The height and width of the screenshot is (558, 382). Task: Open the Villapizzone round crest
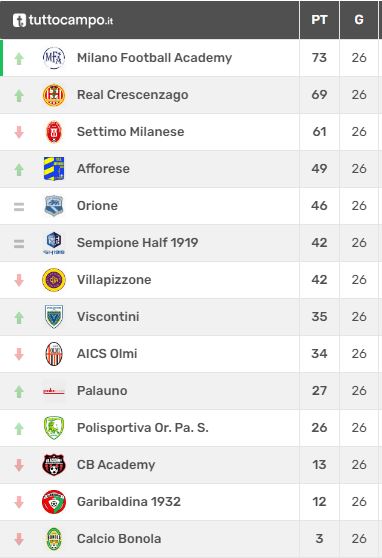tap(54, 280)
